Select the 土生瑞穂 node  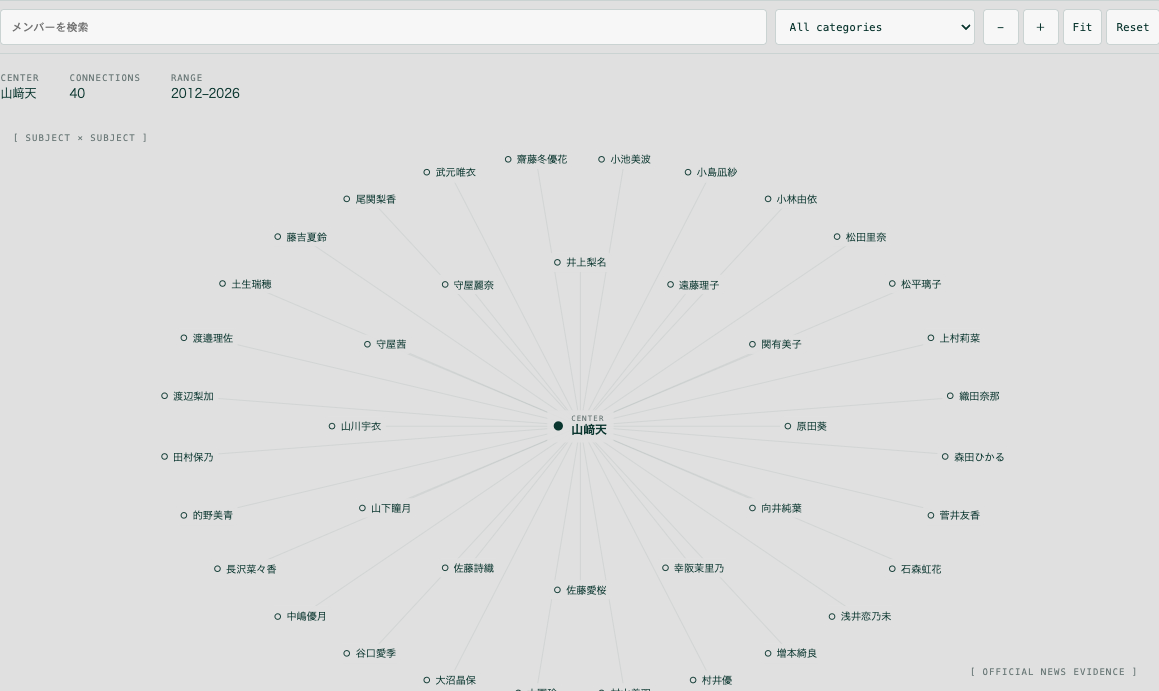coord(245,284)
